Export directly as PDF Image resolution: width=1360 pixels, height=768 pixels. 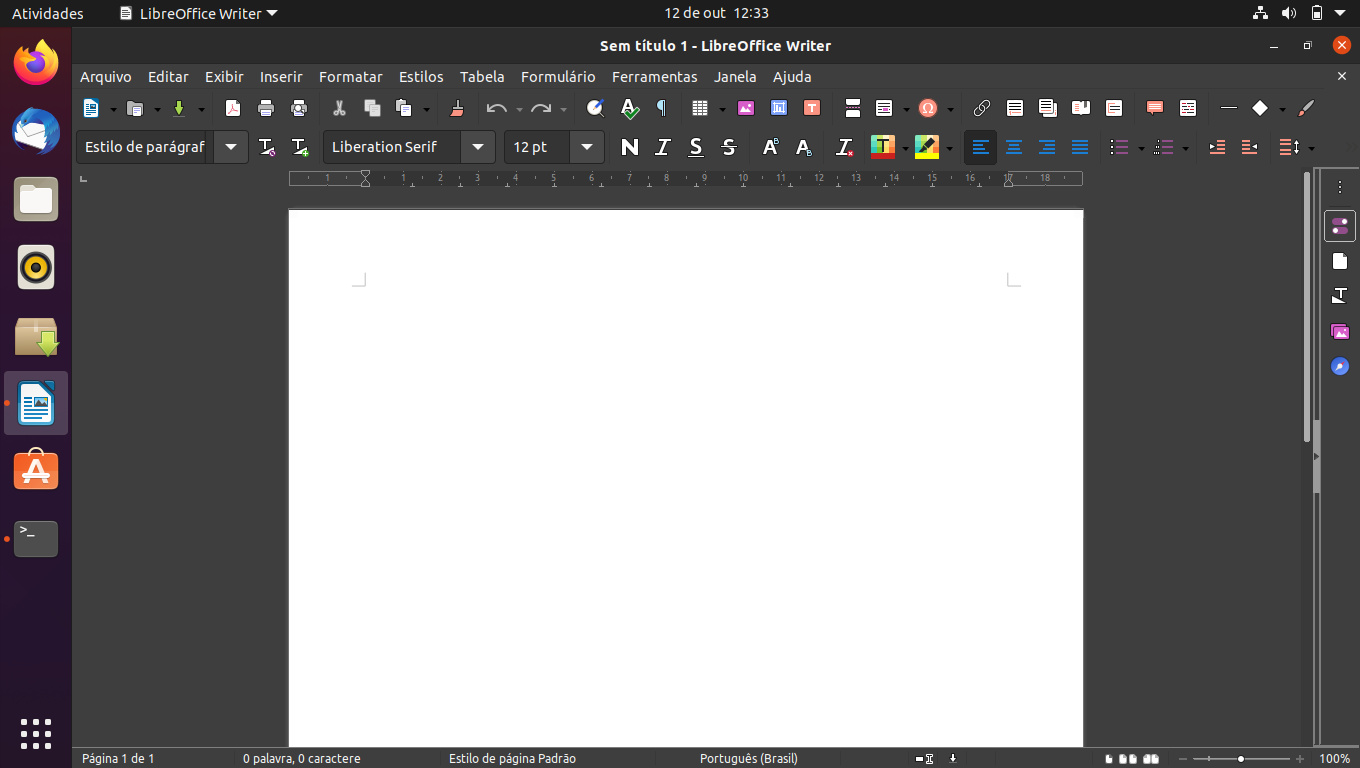click(x=233, y=108)
